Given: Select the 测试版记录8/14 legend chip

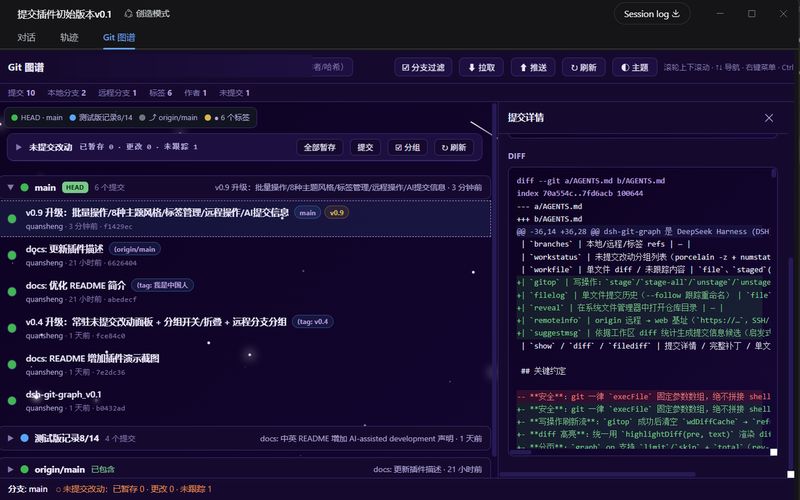Looking at the screenshot, I should point(101,117).
